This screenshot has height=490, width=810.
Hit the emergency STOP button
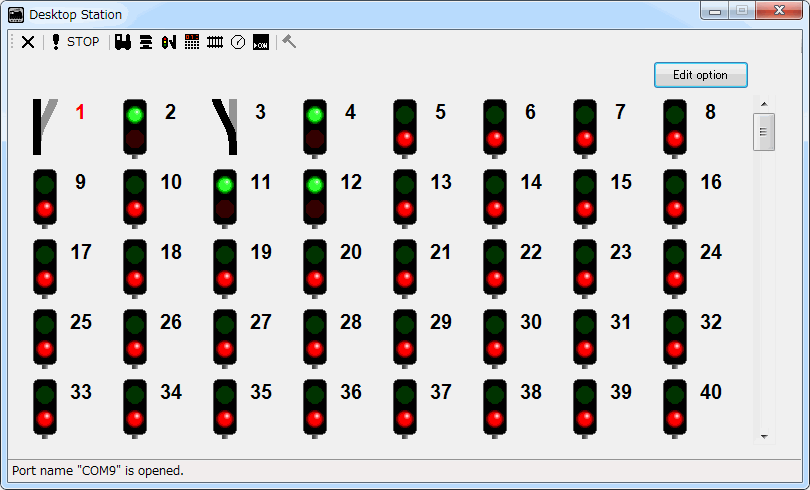75,42
